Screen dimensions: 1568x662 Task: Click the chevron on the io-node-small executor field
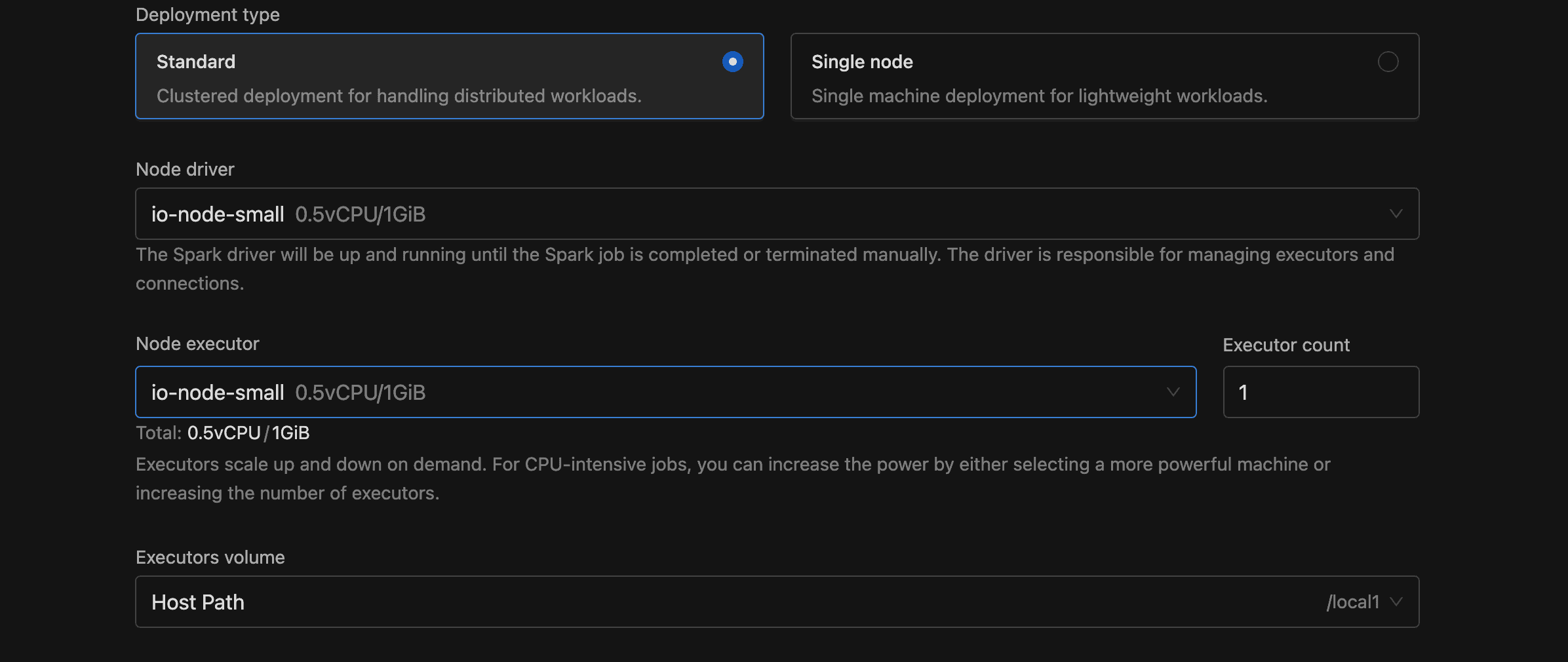click(1173, 392)
